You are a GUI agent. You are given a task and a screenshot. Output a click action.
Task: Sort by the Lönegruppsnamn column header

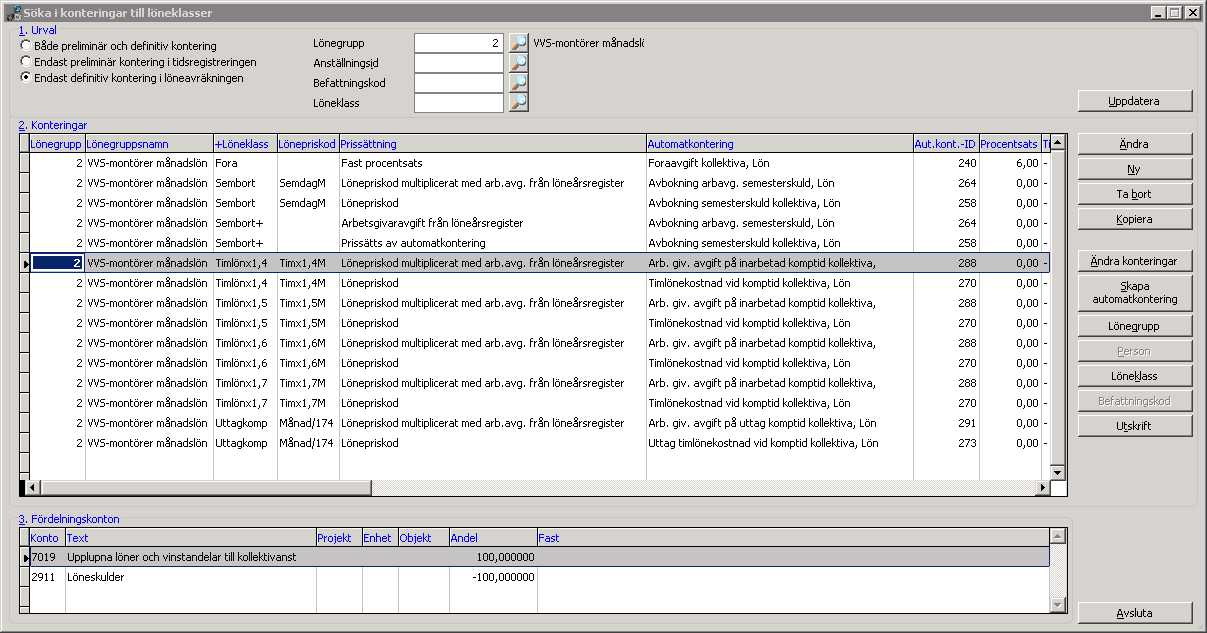[149, 144]
